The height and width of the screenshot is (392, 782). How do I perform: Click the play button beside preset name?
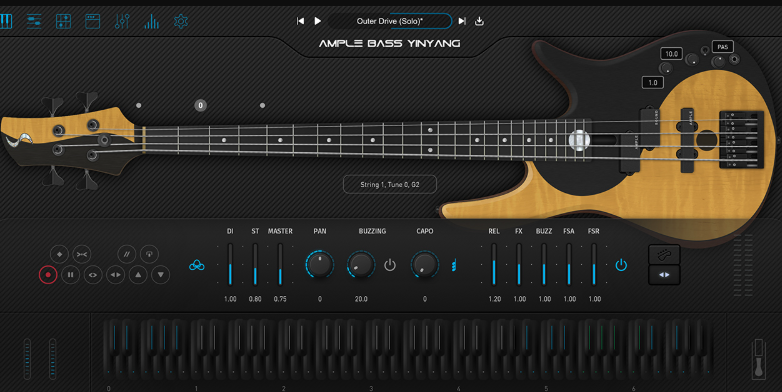click(318, 21)
